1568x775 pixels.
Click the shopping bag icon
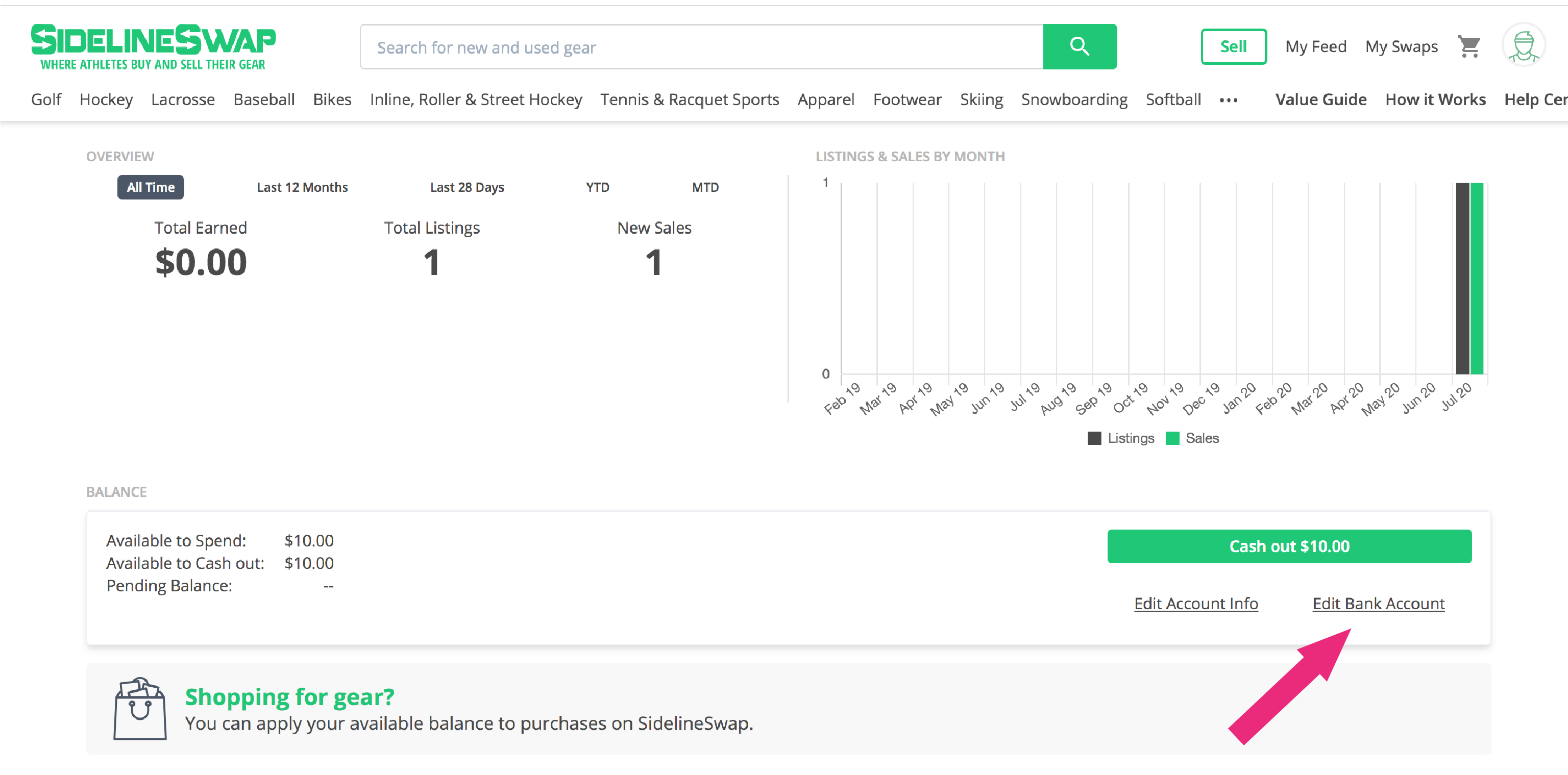[139, 709]
